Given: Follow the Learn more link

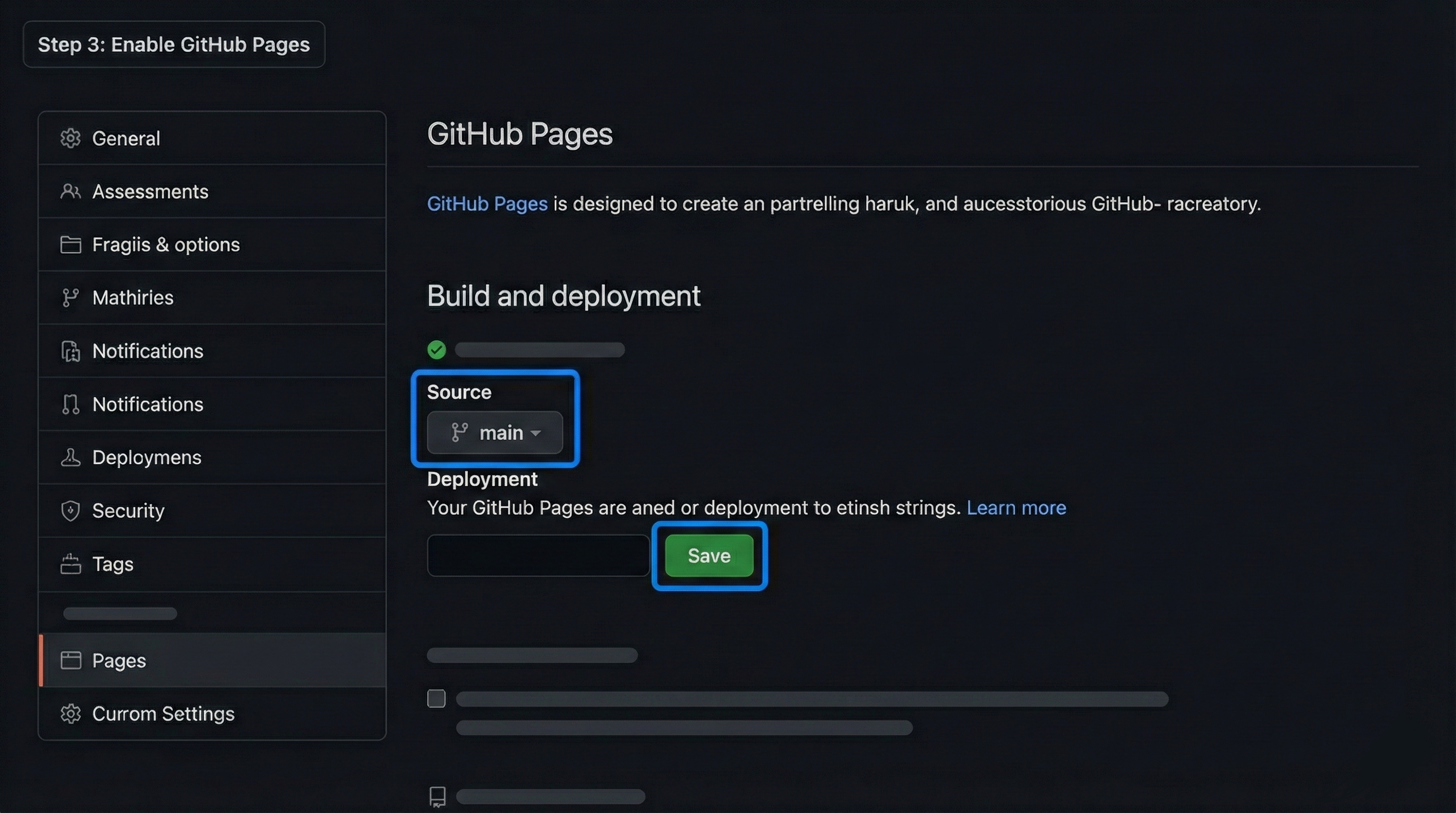Looking at the screenshot, I should click(1016, 508).
